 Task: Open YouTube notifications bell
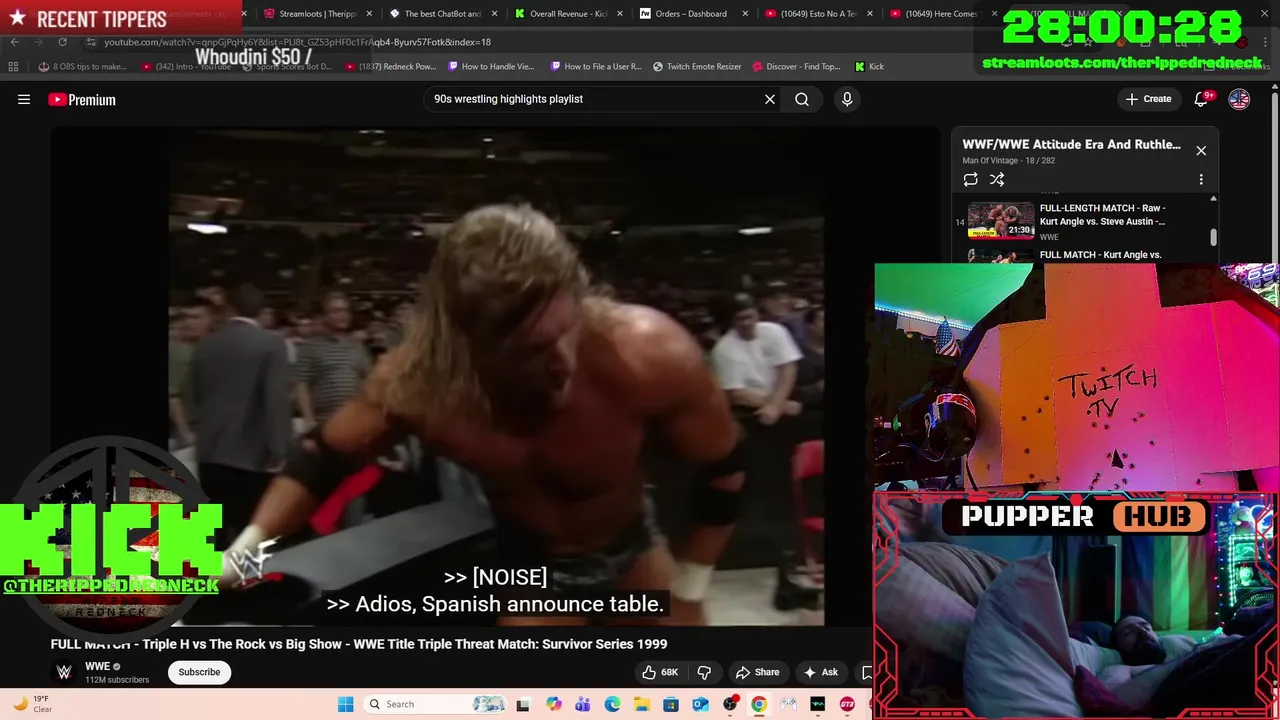coord(1203,99)
